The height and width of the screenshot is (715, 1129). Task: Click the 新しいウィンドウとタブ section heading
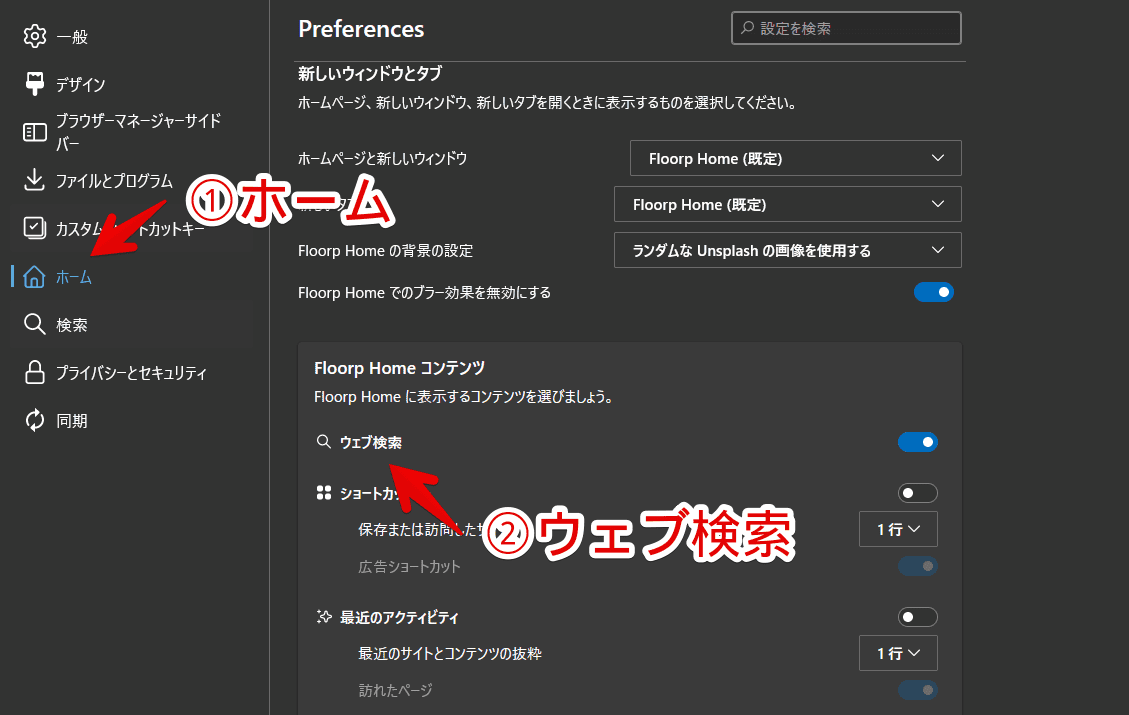(370, 73)
